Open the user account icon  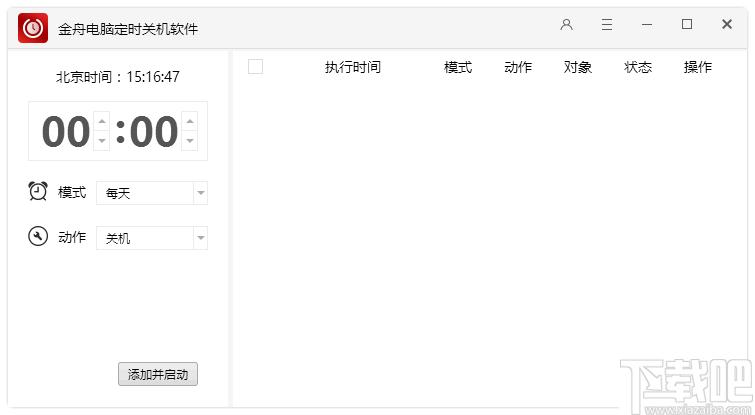tap(566, 25)
